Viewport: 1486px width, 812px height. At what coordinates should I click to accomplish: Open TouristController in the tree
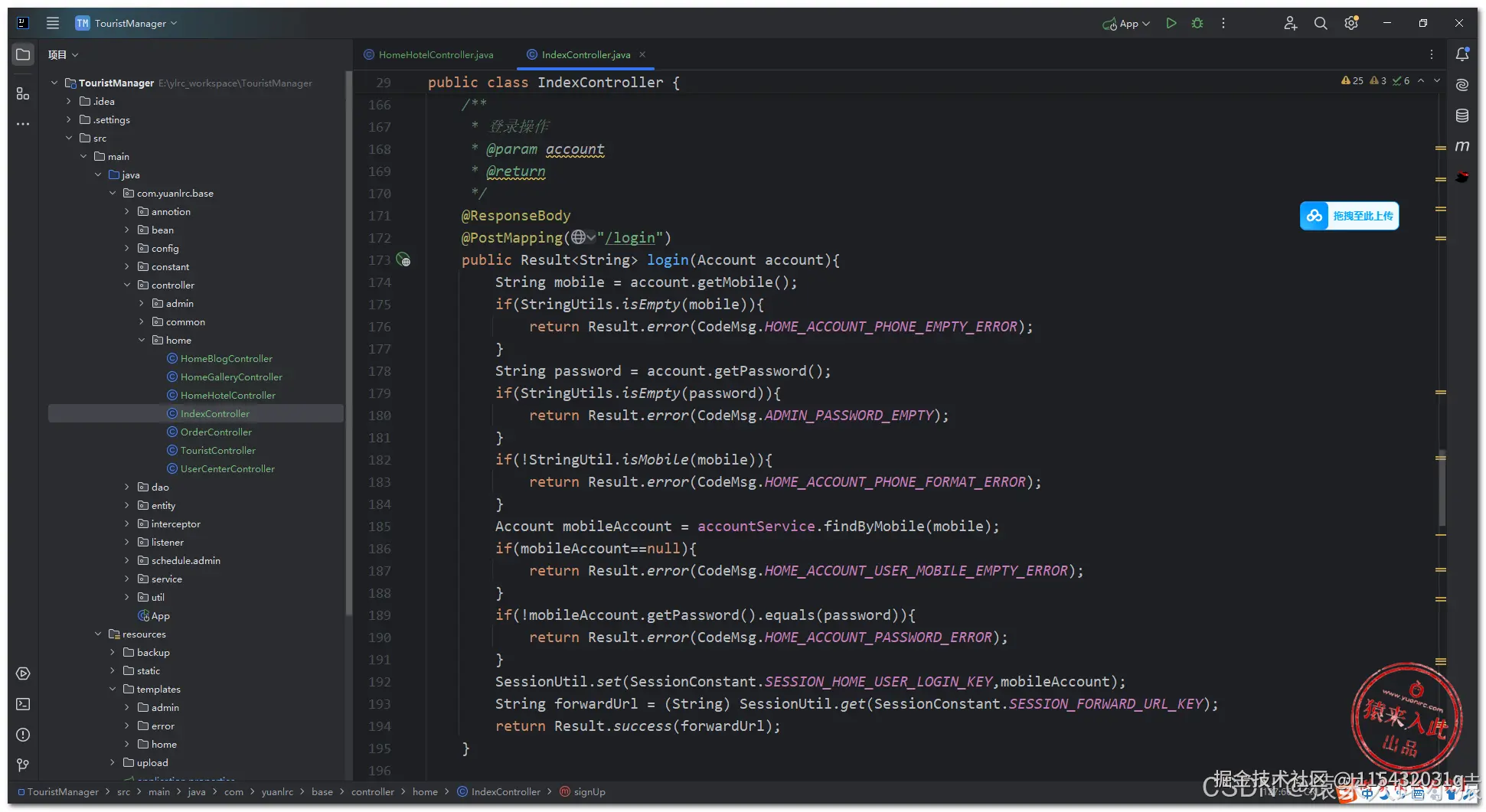[x=218, y=450]
